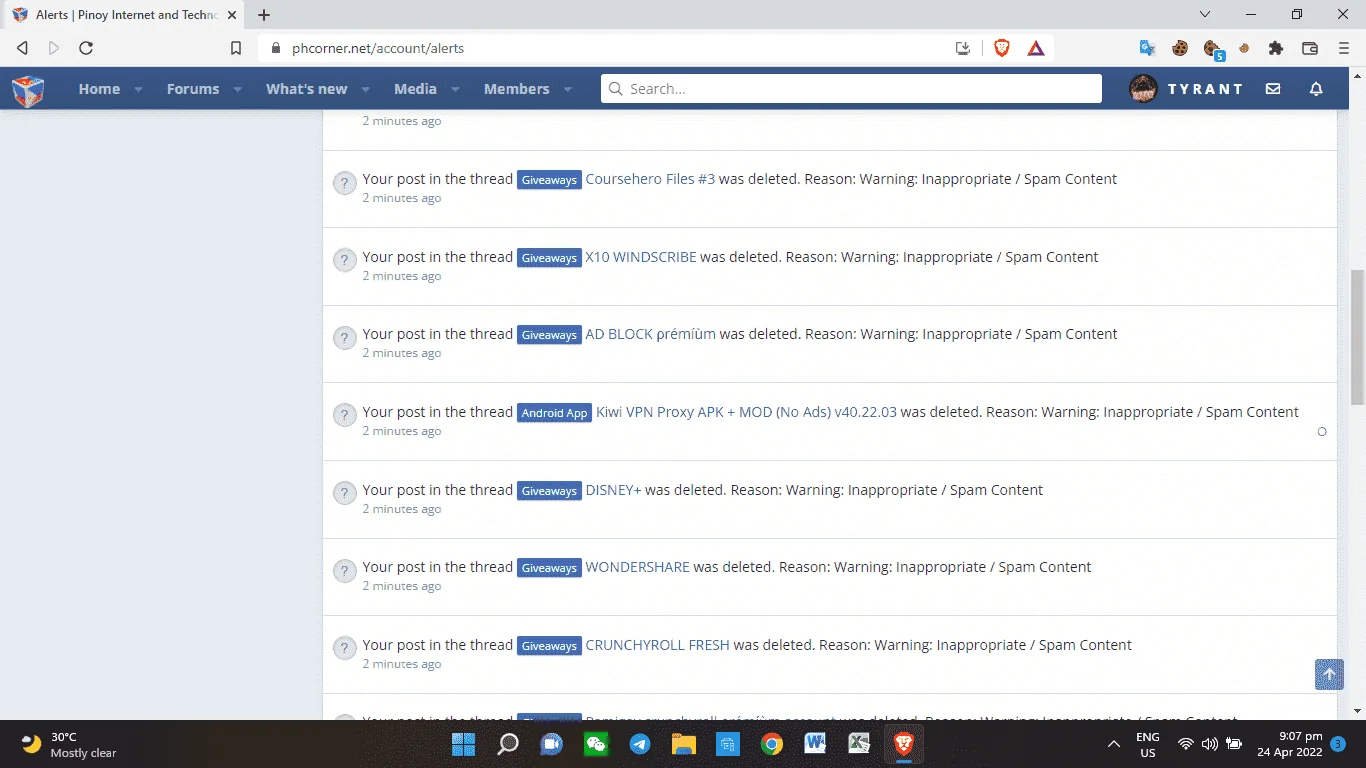This screenshot has width=1366, height=768.
Task: Open the X10 WINDSCRIBE thread link
Action: click(x=641, y=257)
